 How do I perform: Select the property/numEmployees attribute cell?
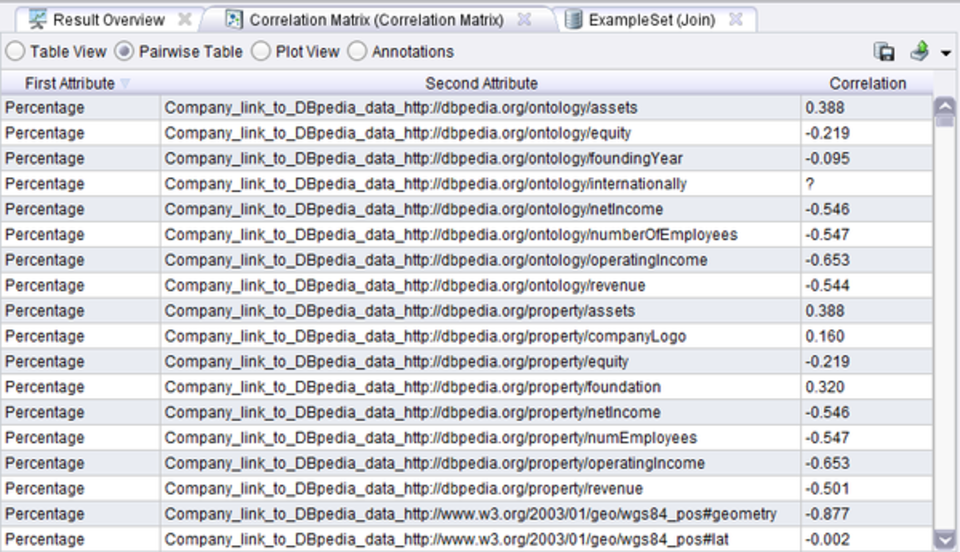[481, 438]
